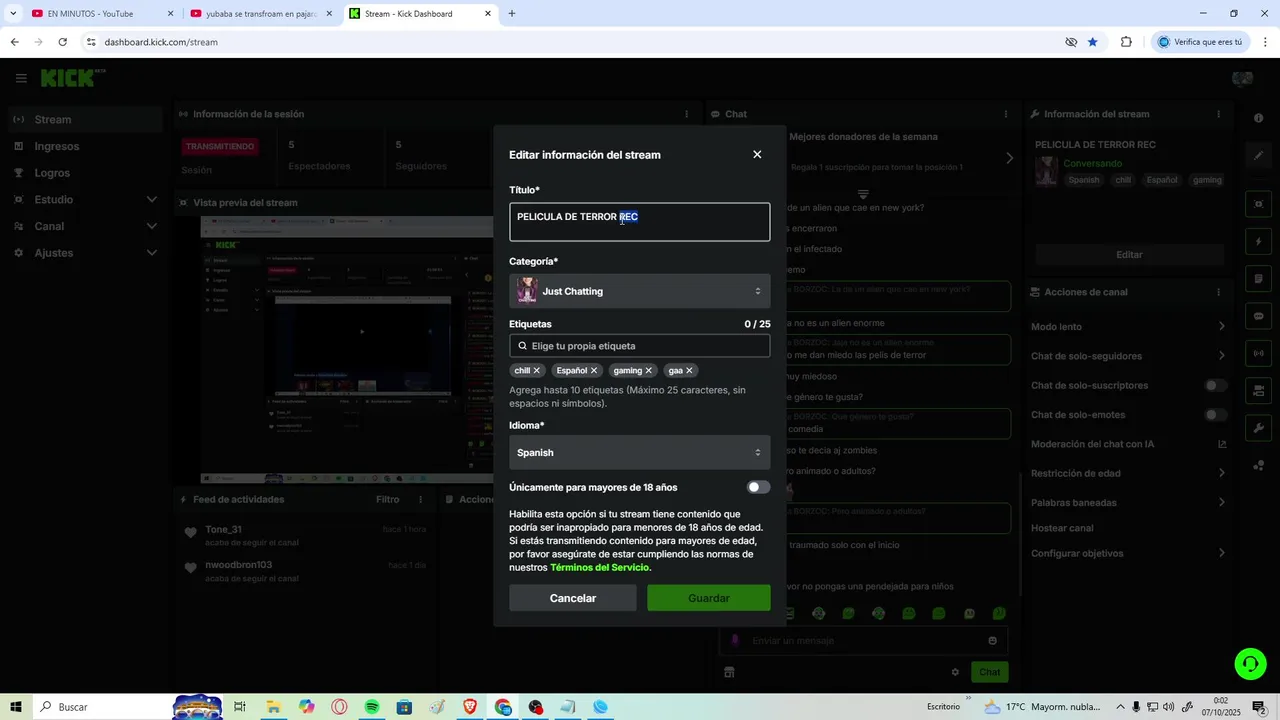
Task: Click the search icon in the tags field
Action: 522,346
